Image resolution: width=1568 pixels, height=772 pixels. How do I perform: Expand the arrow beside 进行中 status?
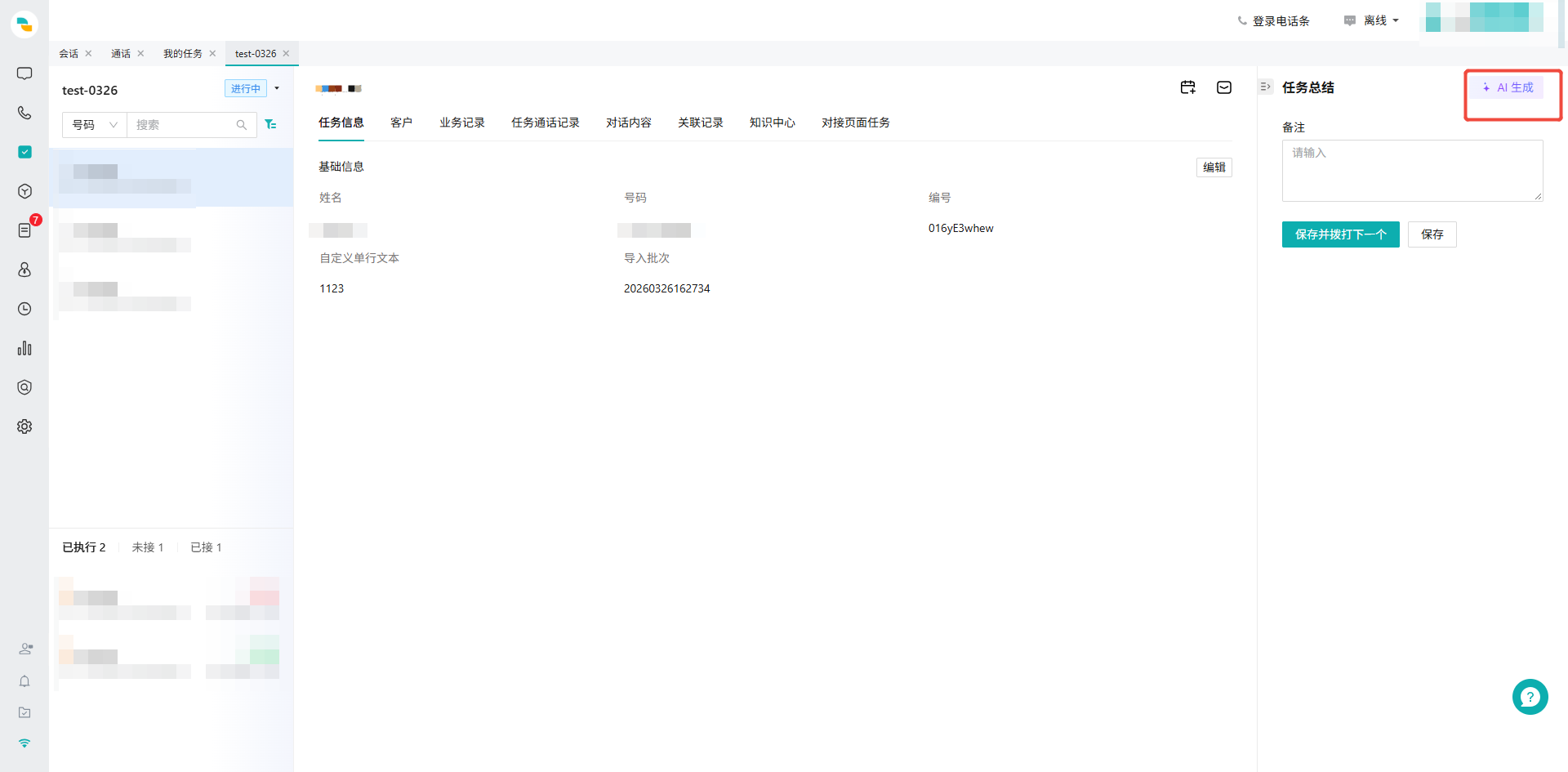point(277,88)
